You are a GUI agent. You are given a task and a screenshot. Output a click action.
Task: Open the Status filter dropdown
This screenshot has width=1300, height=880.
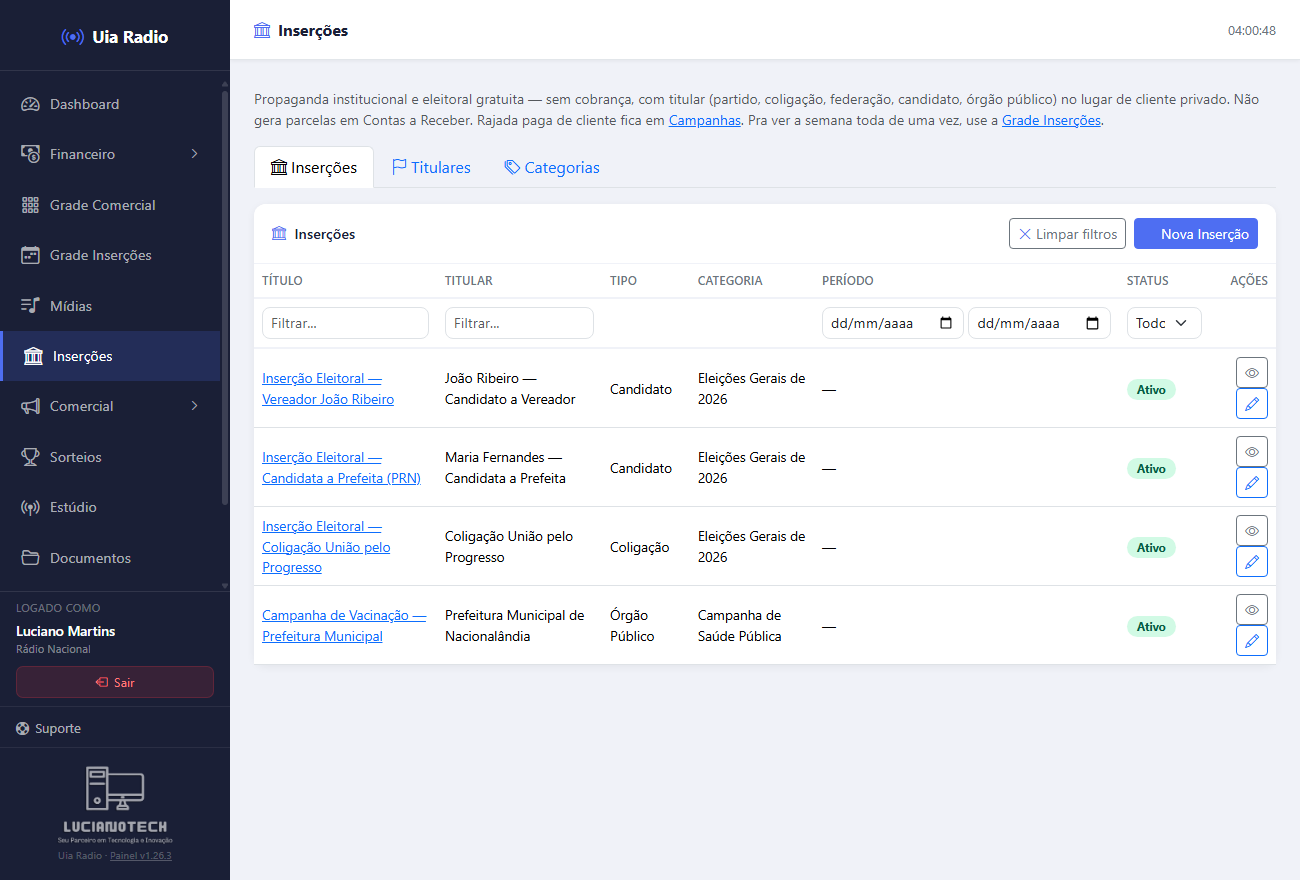[1164, 323]
